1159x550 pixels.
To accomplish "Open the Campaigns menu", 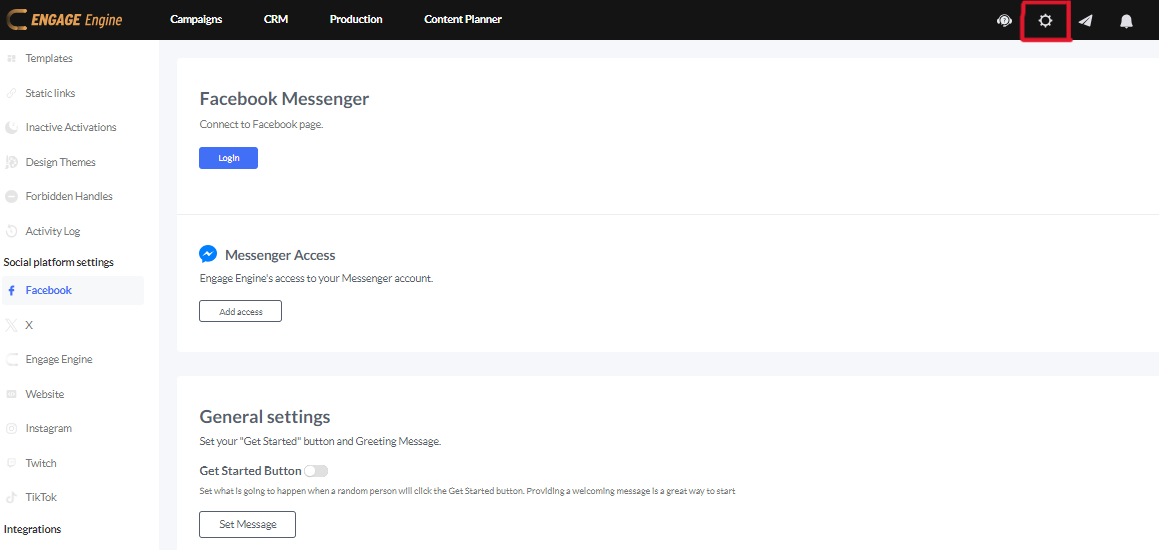I will (x=196, y=20).
